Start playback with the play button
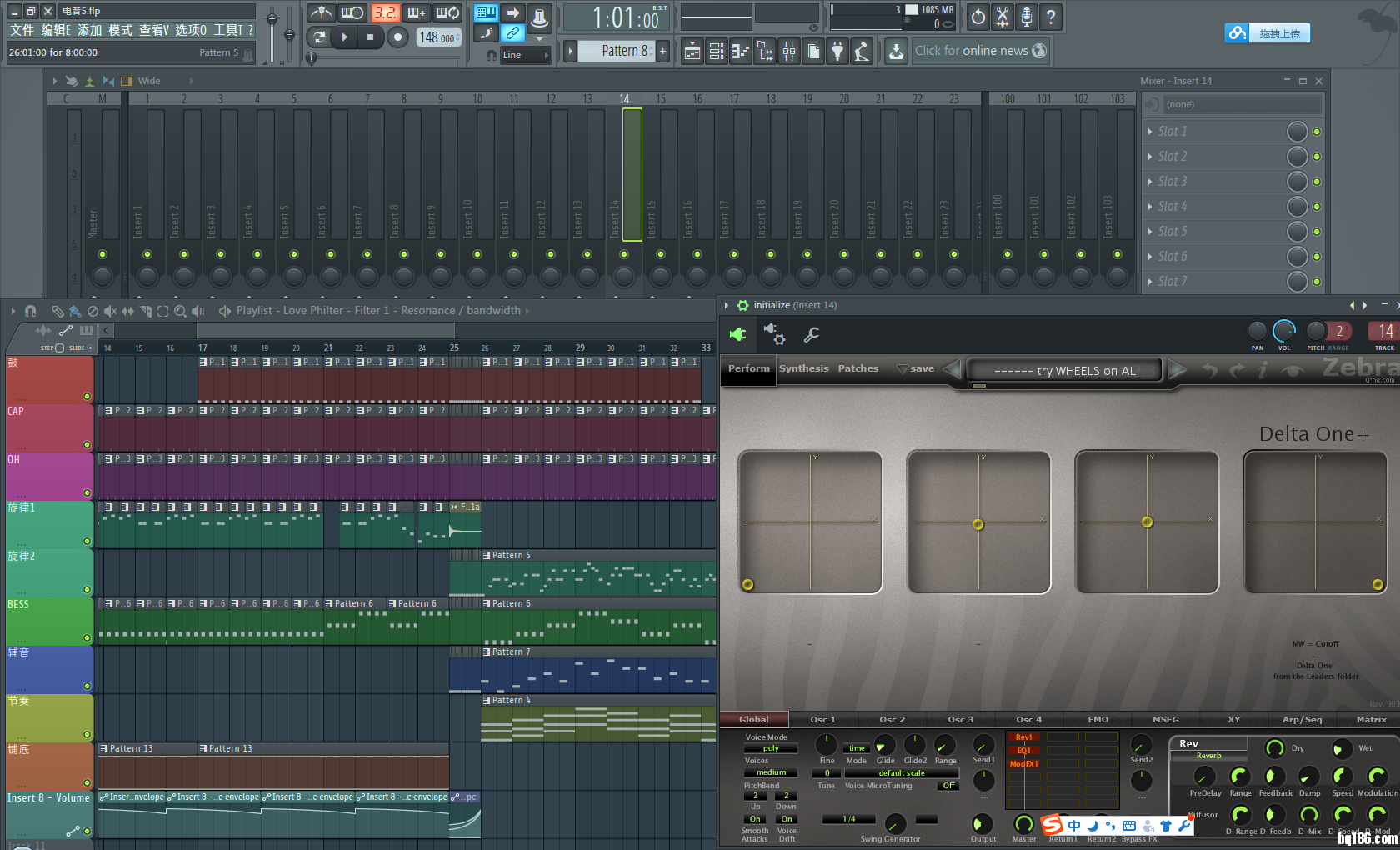 click(344, 37)
